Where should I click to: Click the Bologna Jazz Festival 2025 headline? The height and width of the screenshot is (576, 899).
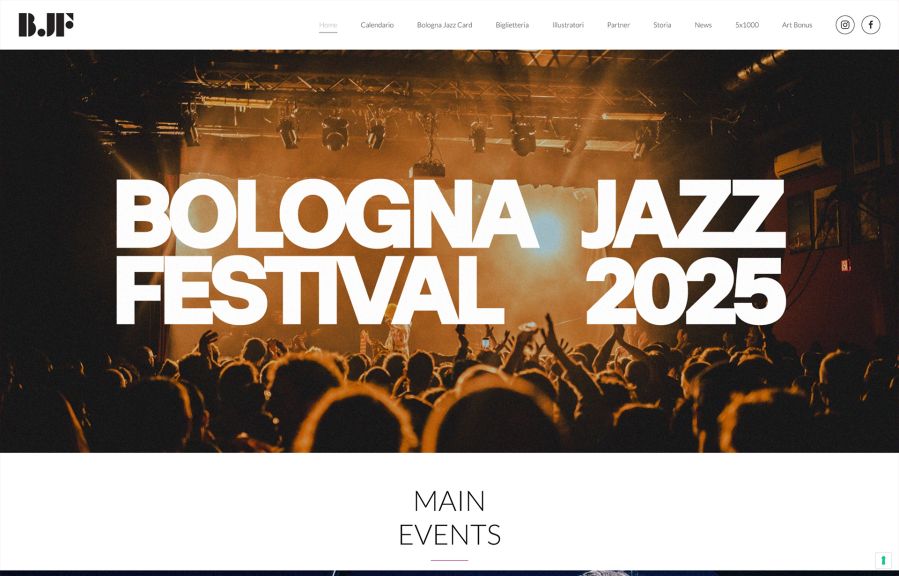(x=450, y=252)
